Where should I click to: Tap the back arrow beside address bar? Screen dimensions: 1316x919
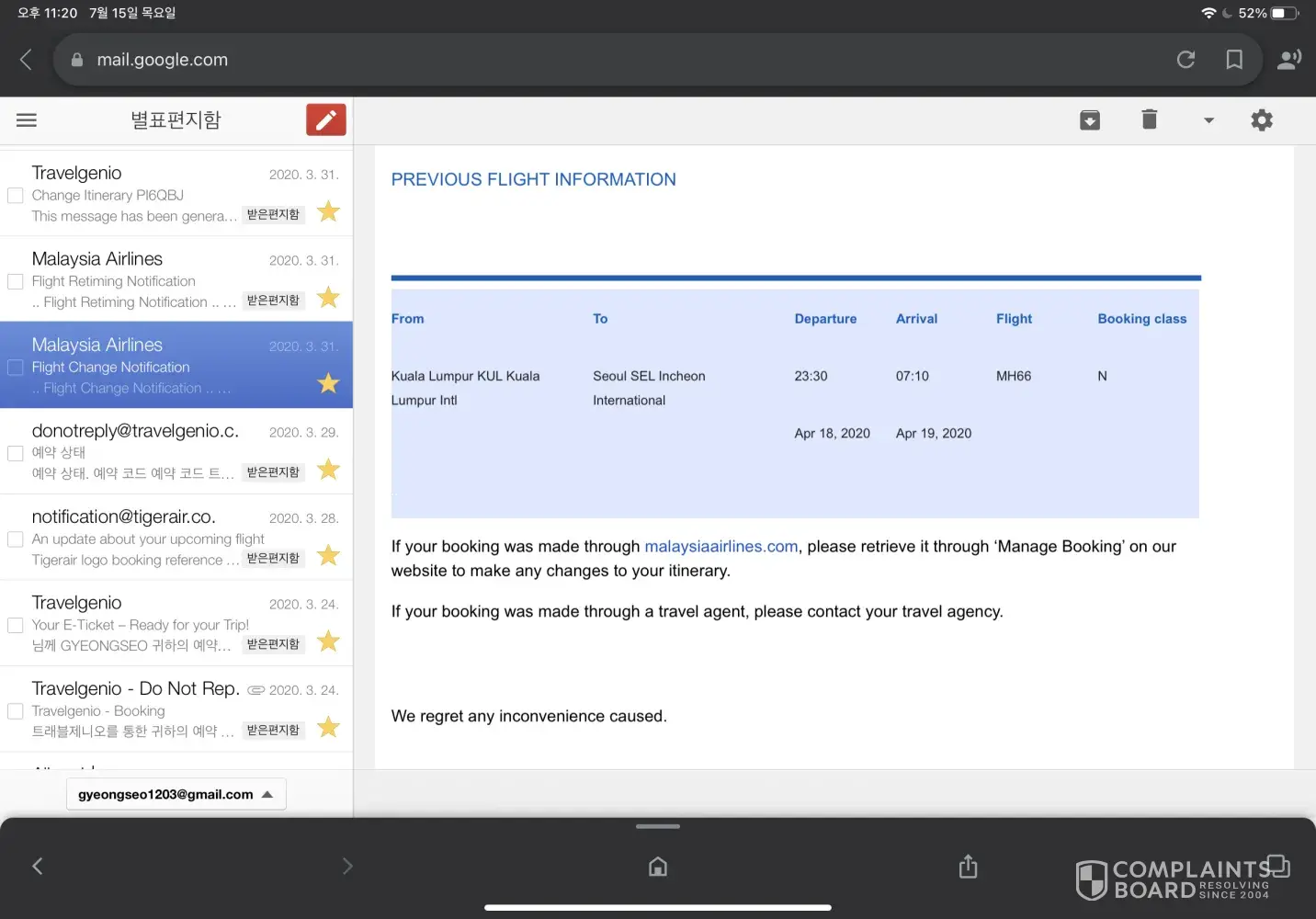26,60
